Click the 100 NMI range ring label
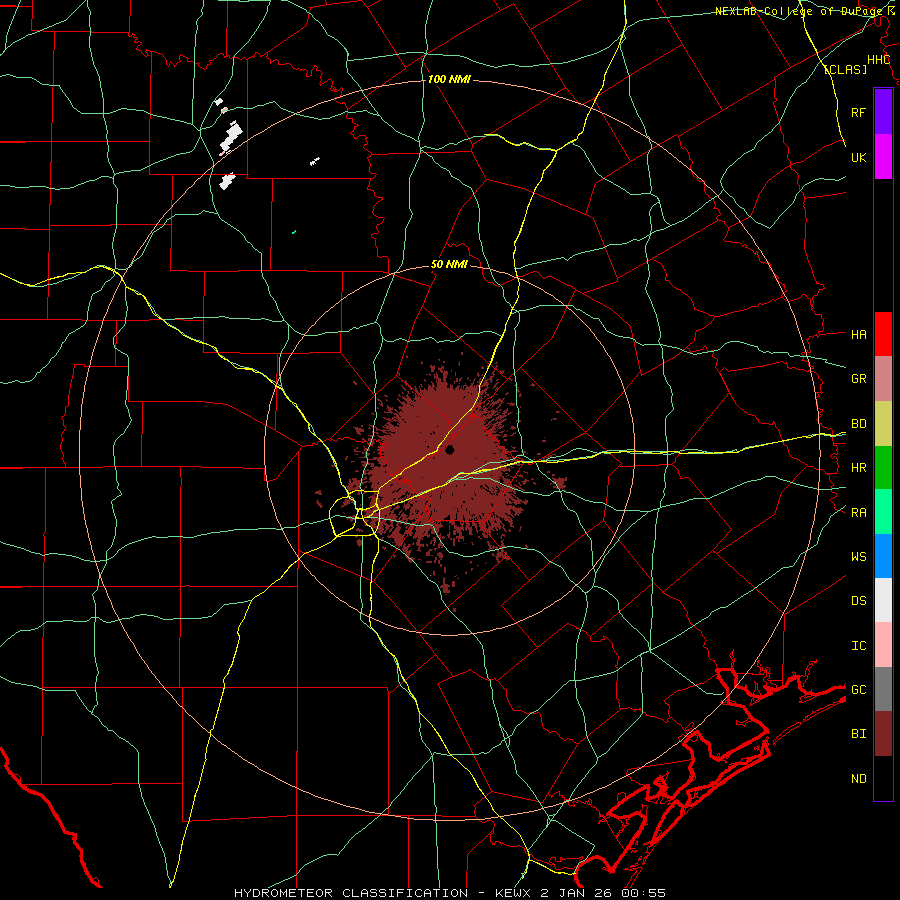The width and height of the screenshot is (900, 900). click(x=449, y=79)
